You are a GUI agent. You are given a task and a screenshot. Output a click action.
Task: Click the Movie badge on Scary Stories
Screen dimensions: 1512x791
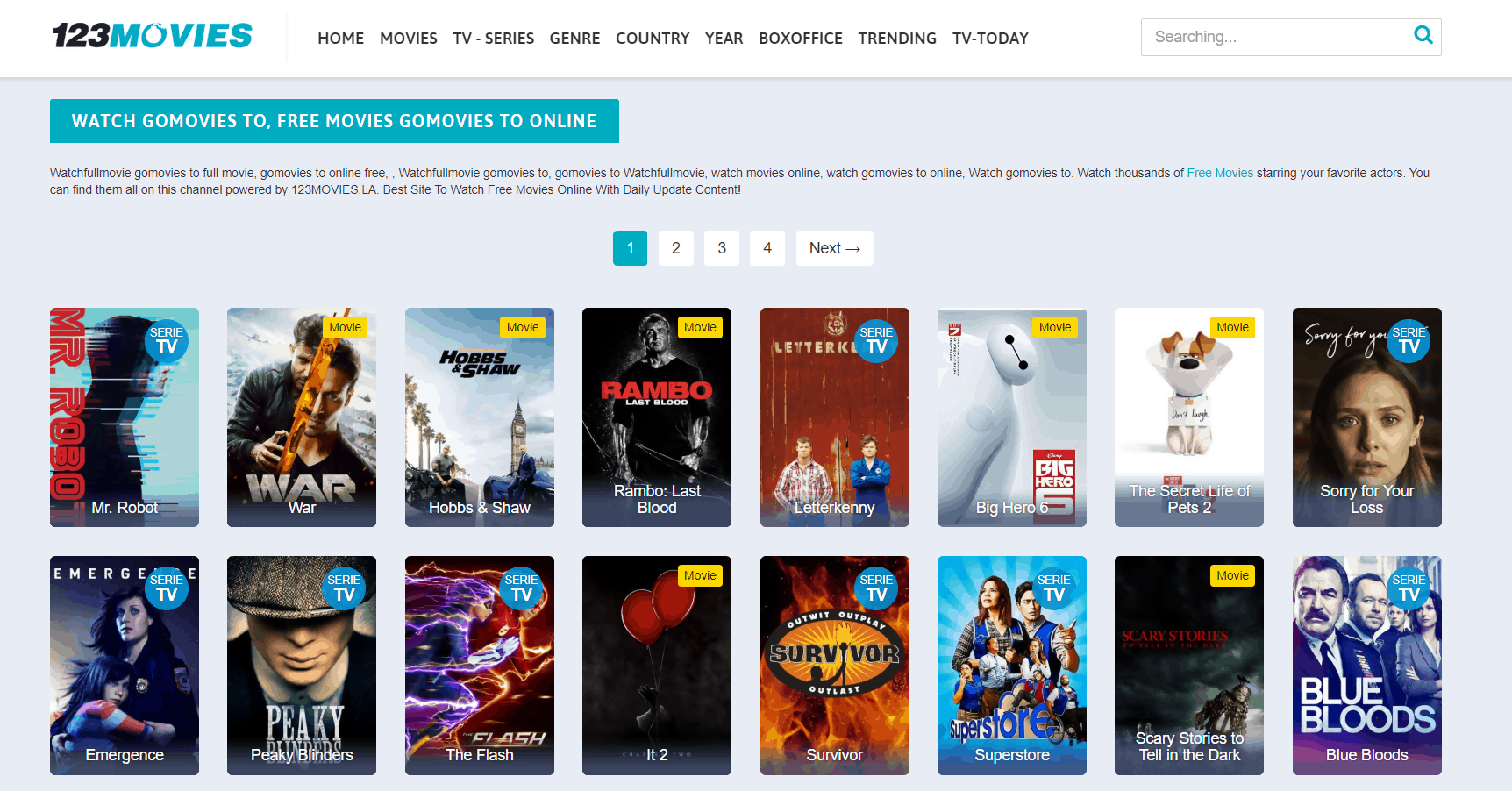(x=1232, y=575)
